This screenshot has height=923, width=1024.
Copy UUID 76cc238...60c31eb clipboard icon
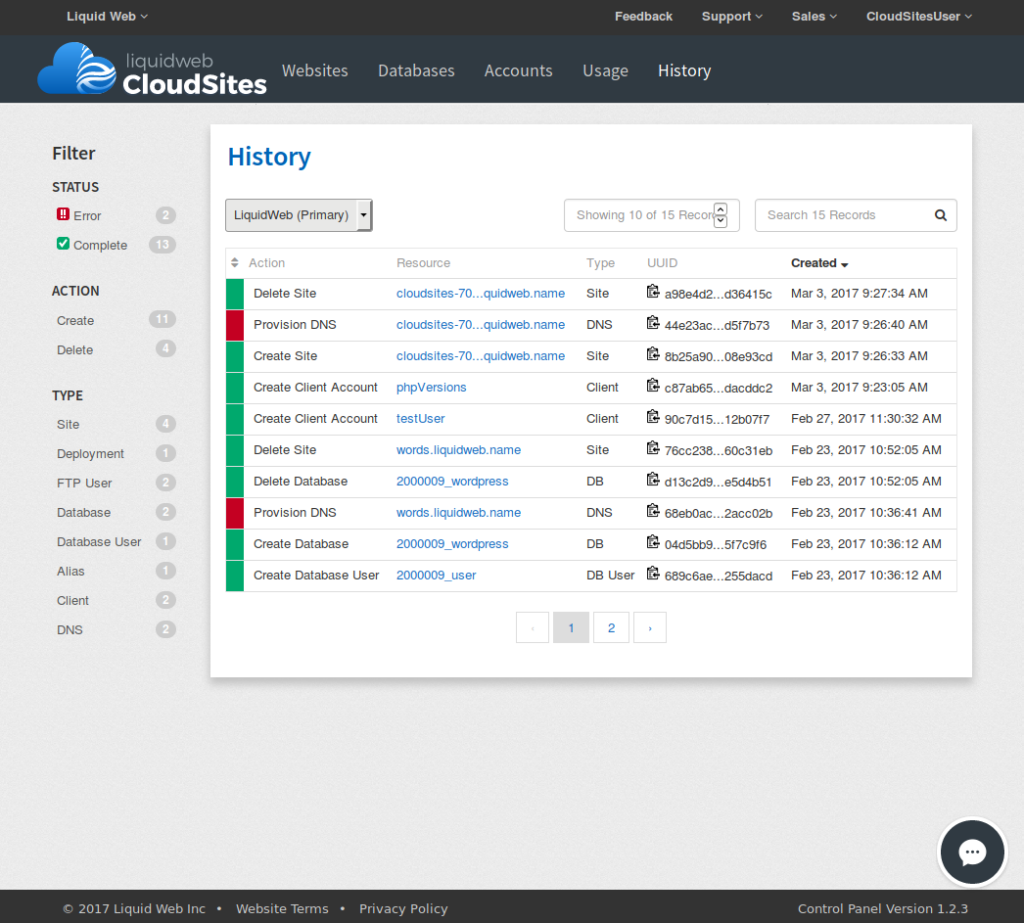(x=652, y=448)
